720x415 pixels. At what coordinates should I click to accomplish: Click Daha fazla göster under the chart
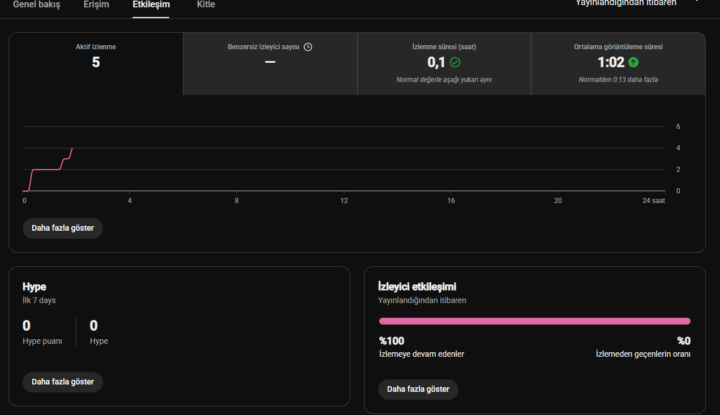(x=62, y=228)
